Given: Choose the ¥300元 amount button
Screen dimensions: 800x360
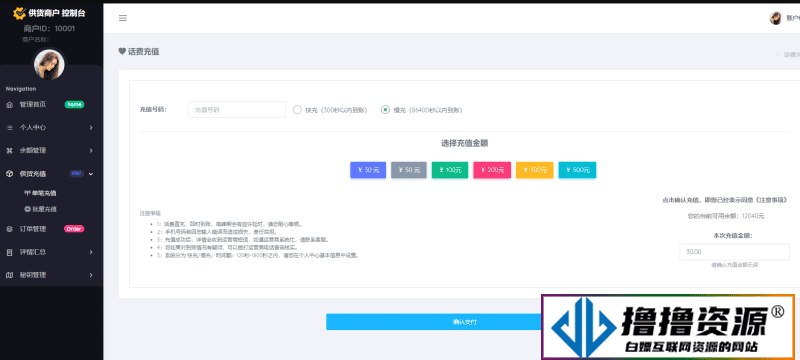Looking at the screenshot, I should pyautogui.click(x=535, y=170).
